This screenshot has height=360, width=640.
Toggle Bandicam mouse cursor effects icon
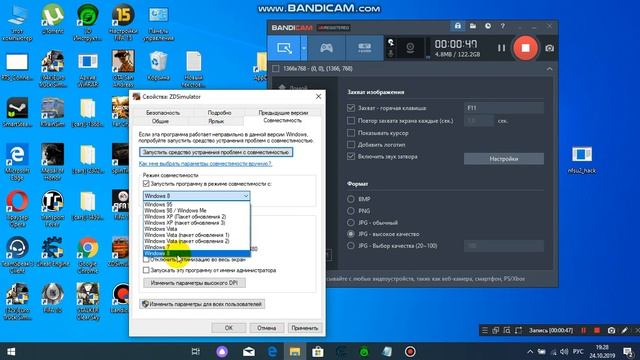tap(391, 42)
